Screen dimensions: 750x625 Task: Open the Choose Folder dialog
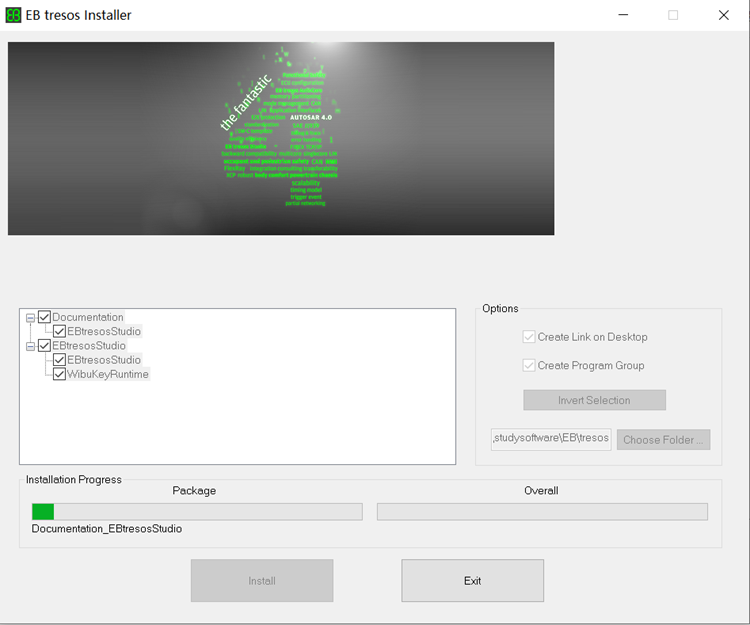click(x=663, y=440)
